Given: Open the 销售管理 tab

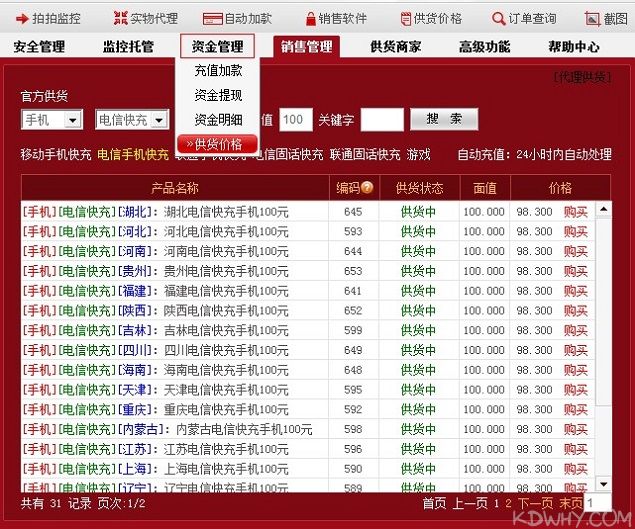Looking at the screenshot, I should (x=306, y=46).
